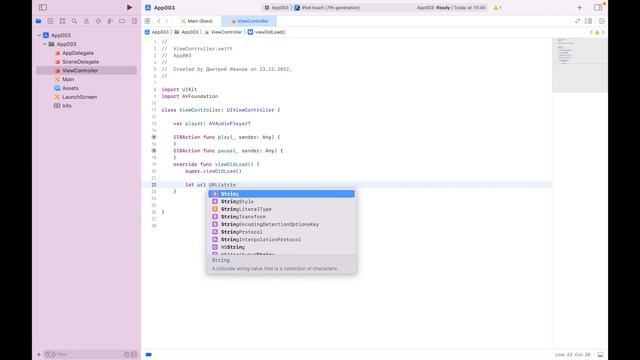This screenshot has width=640, height=360.
Task: Open the Info plist file
Action: (67, 106)
